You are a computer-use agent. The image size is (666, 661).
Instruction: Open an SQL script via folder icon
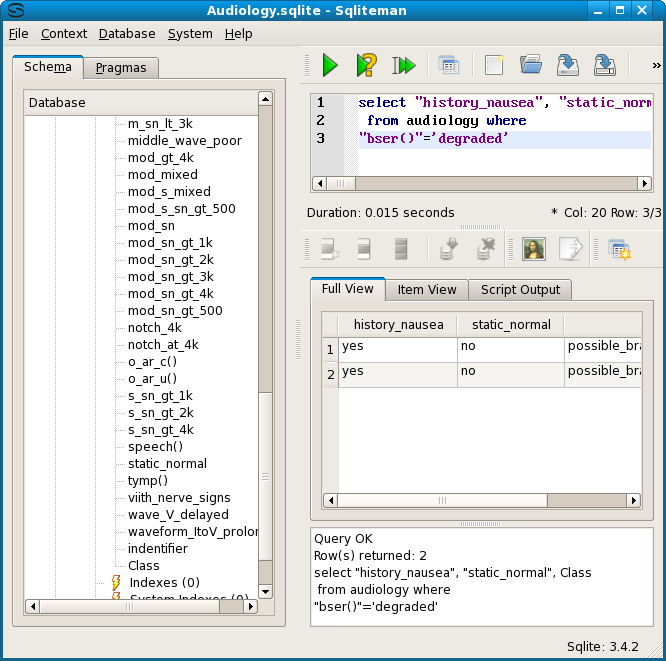530,65
